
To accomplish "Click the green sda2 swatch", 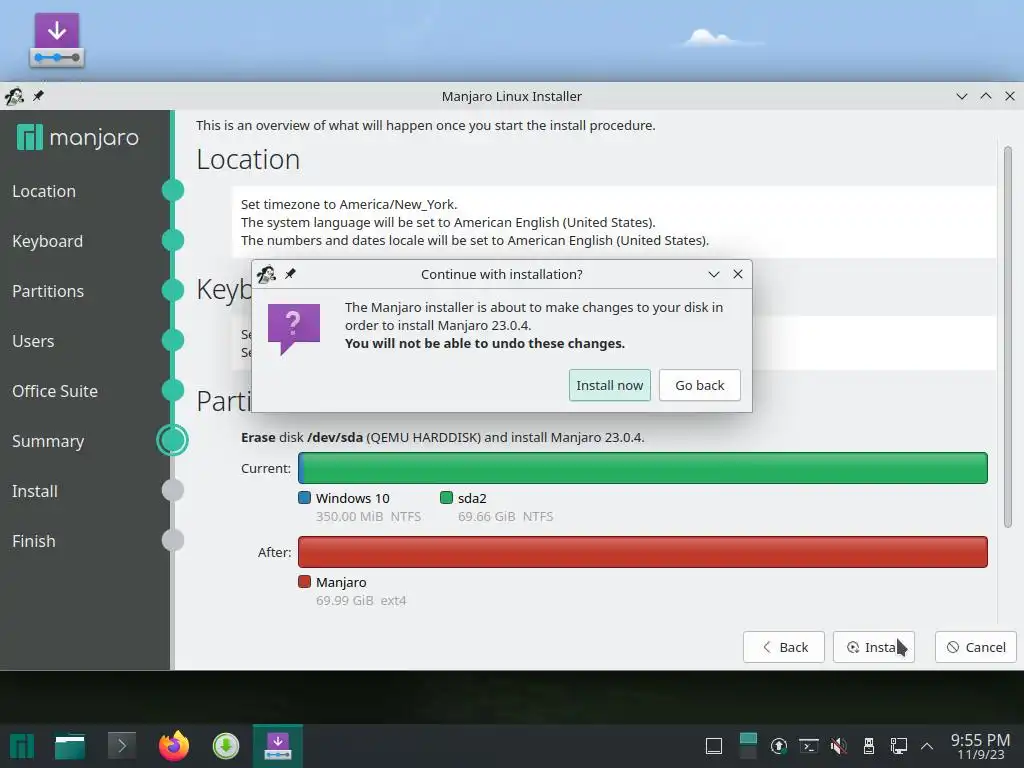I will (447, 498).
